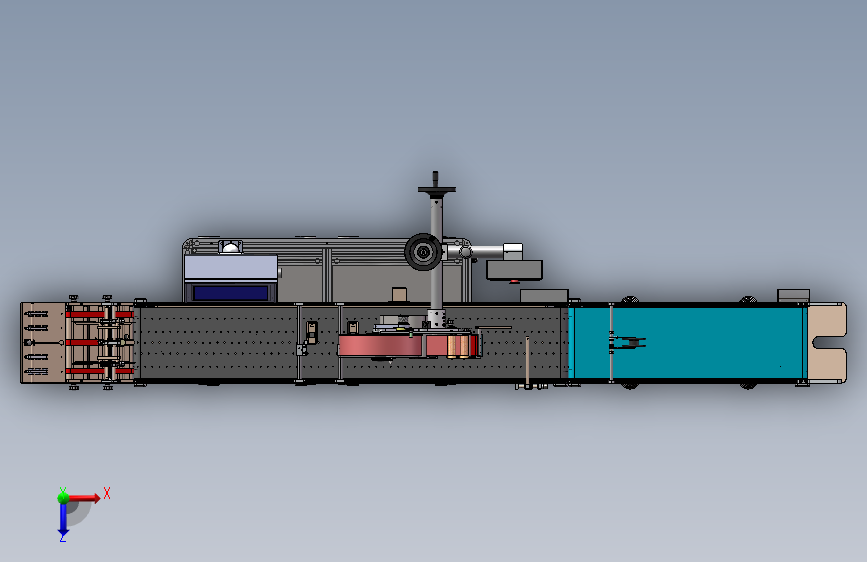Select the dark blue display screen on the cabinet

[x=230, y=293]
